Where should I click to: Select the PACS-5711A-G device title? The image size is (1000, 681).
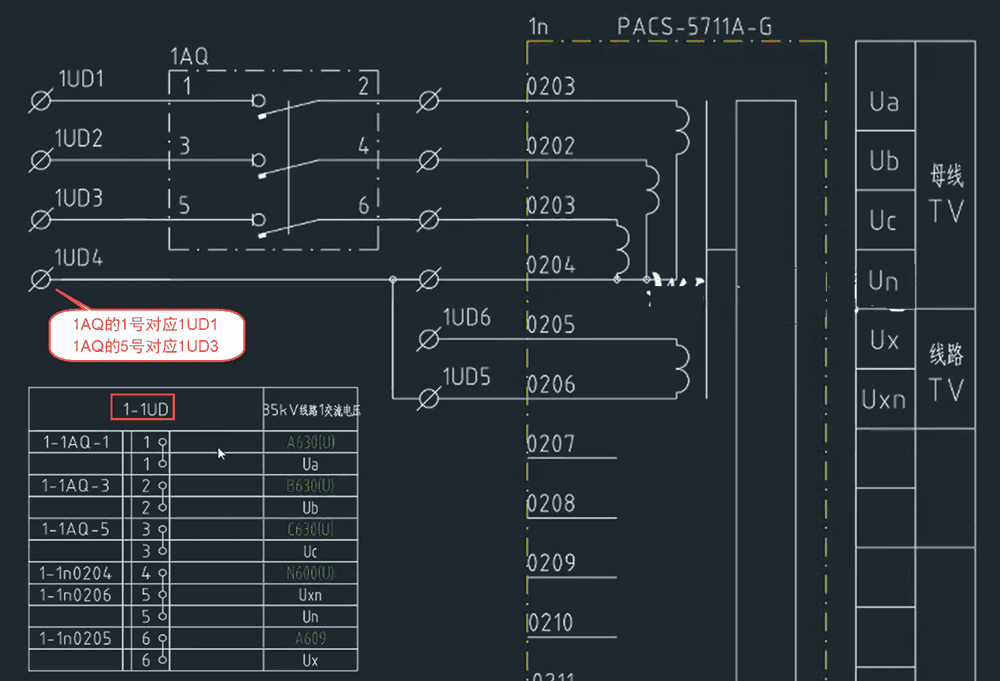(x=694, y=26)
